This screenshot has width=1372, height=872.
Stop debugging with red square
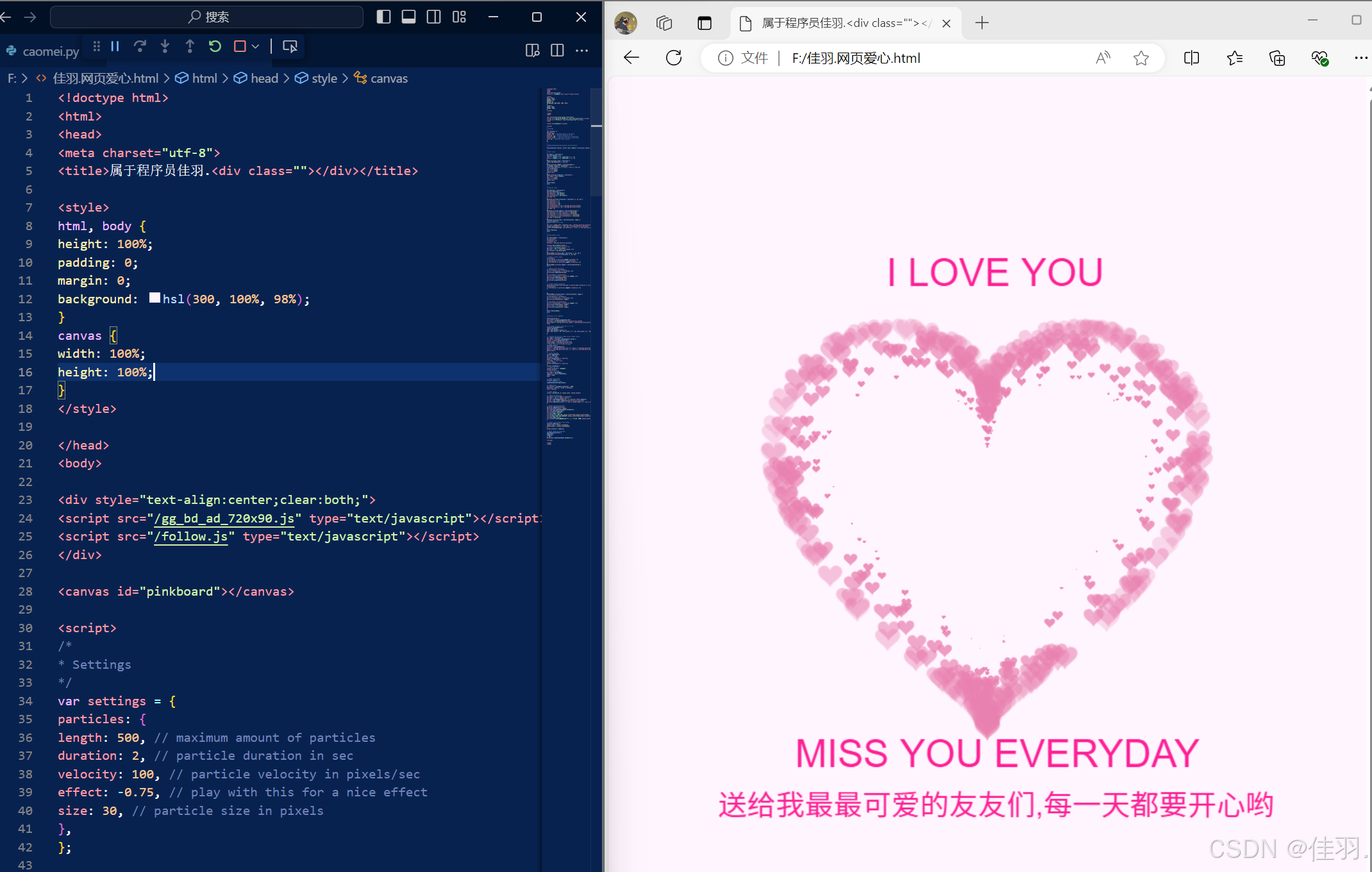[x=240, y=46]
